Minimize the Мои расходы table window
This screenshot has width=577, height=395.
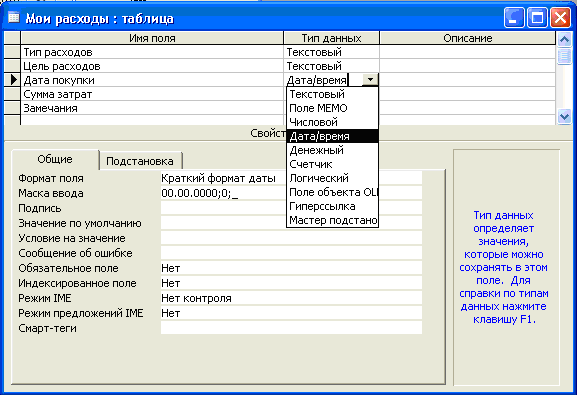pyautogui.click(x=514, y=18)
